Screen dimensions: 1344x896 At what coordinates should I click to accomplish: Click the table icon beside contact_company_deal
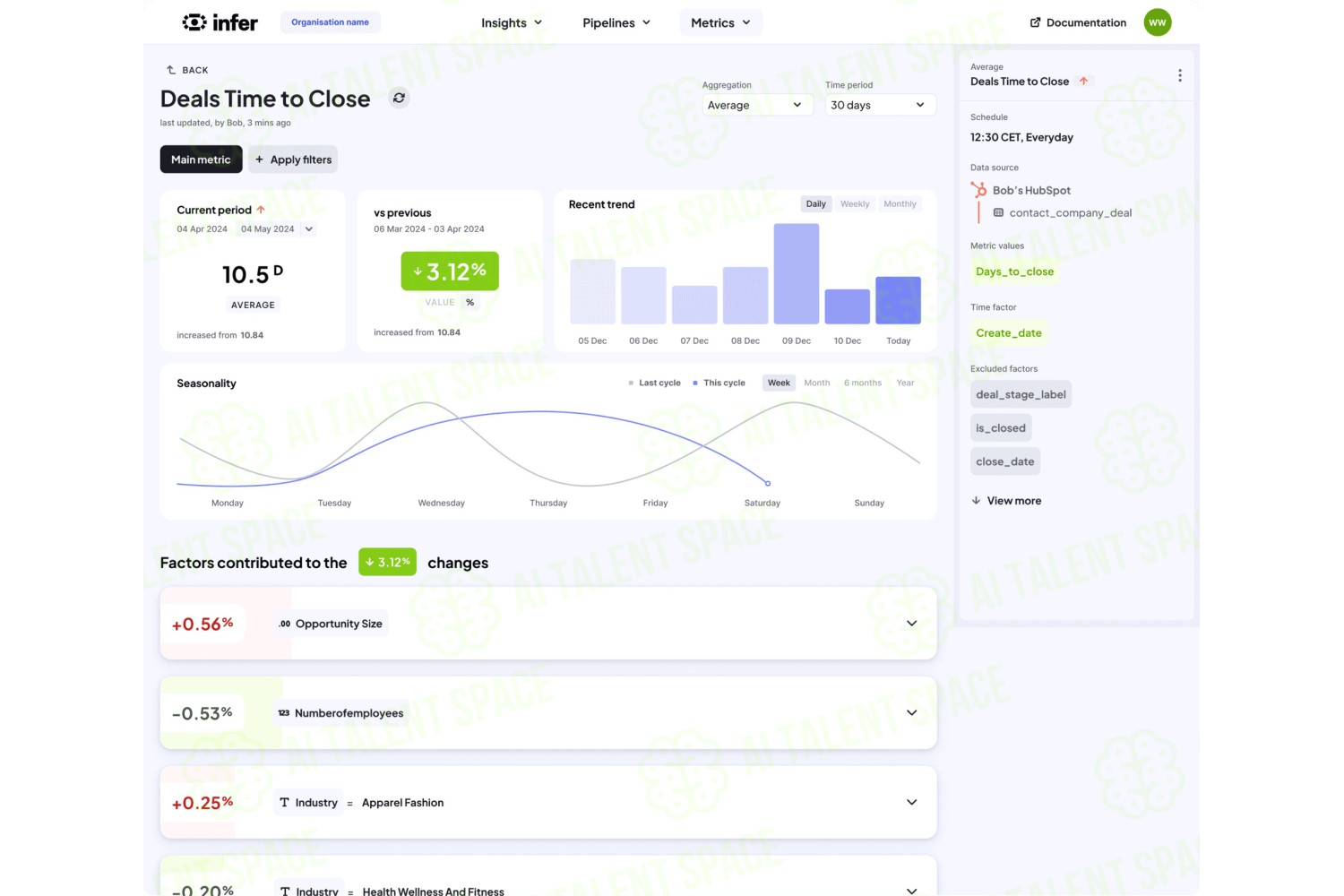tap(998, 213)
